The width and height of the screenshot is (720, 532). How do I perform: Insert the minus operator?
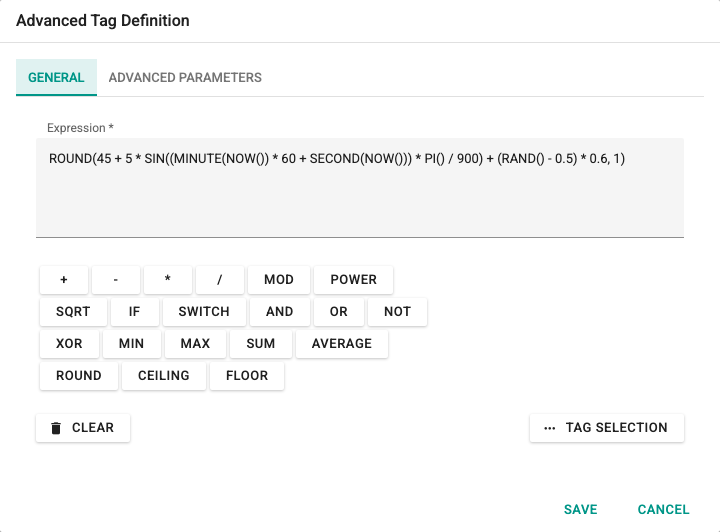click(116, 280)
